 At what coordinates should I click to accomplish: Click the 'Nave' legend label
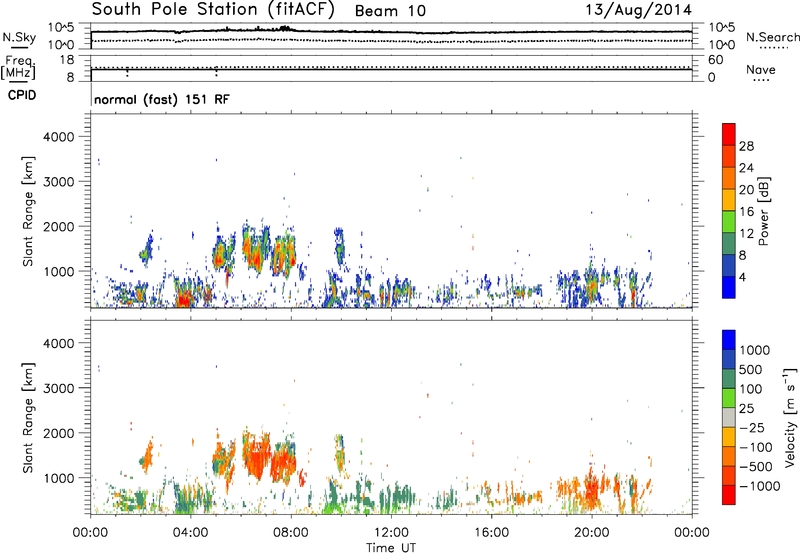(x=761, y=70)
